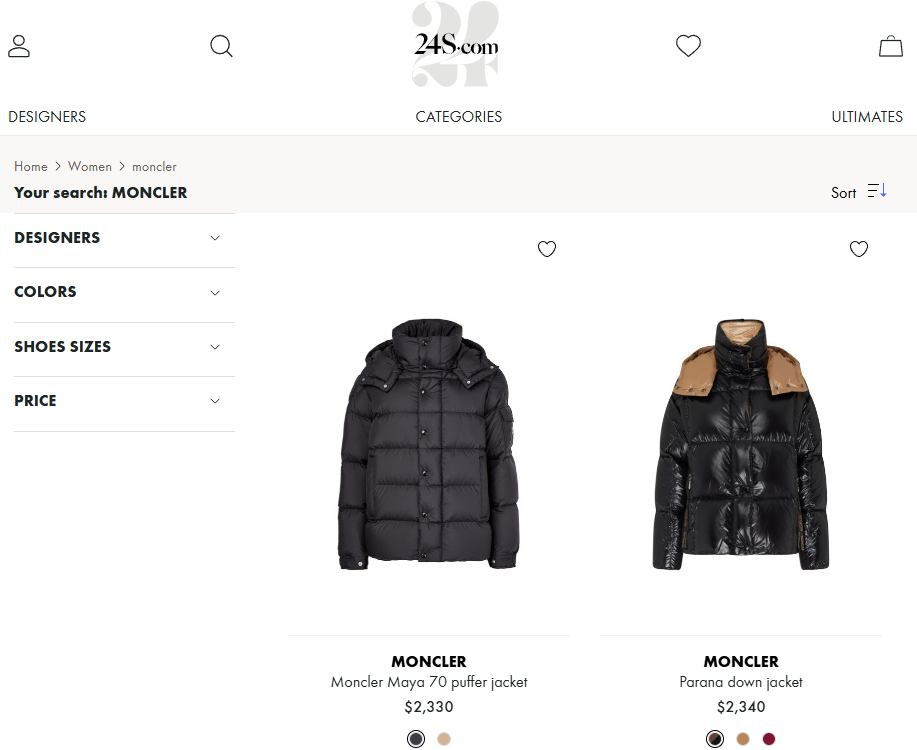Open the user account icon

pyautogui.click(x=19, y=46)
